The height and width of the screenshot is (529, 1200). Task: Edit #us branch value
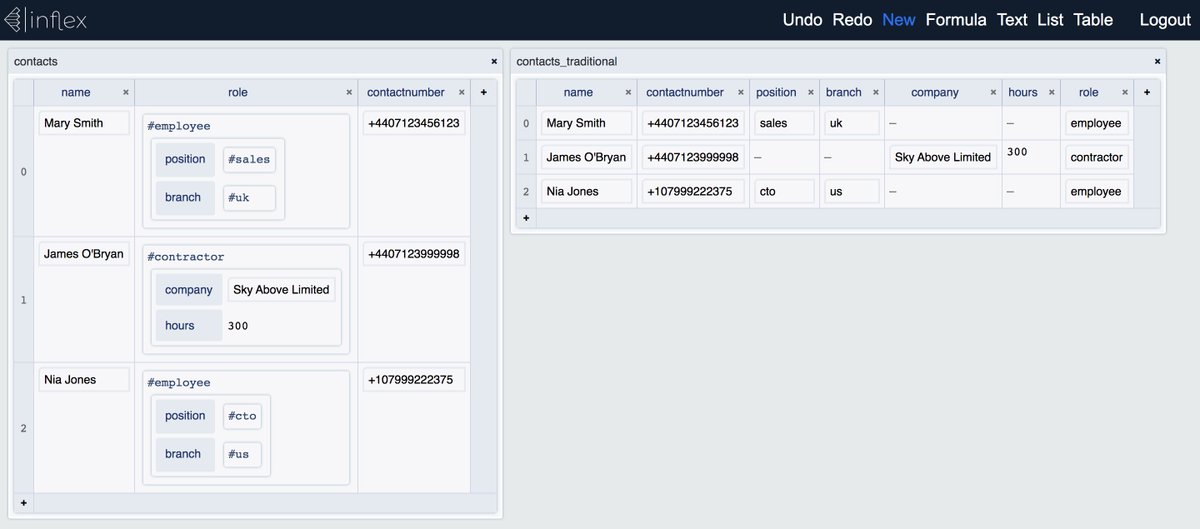coord(241,454)
